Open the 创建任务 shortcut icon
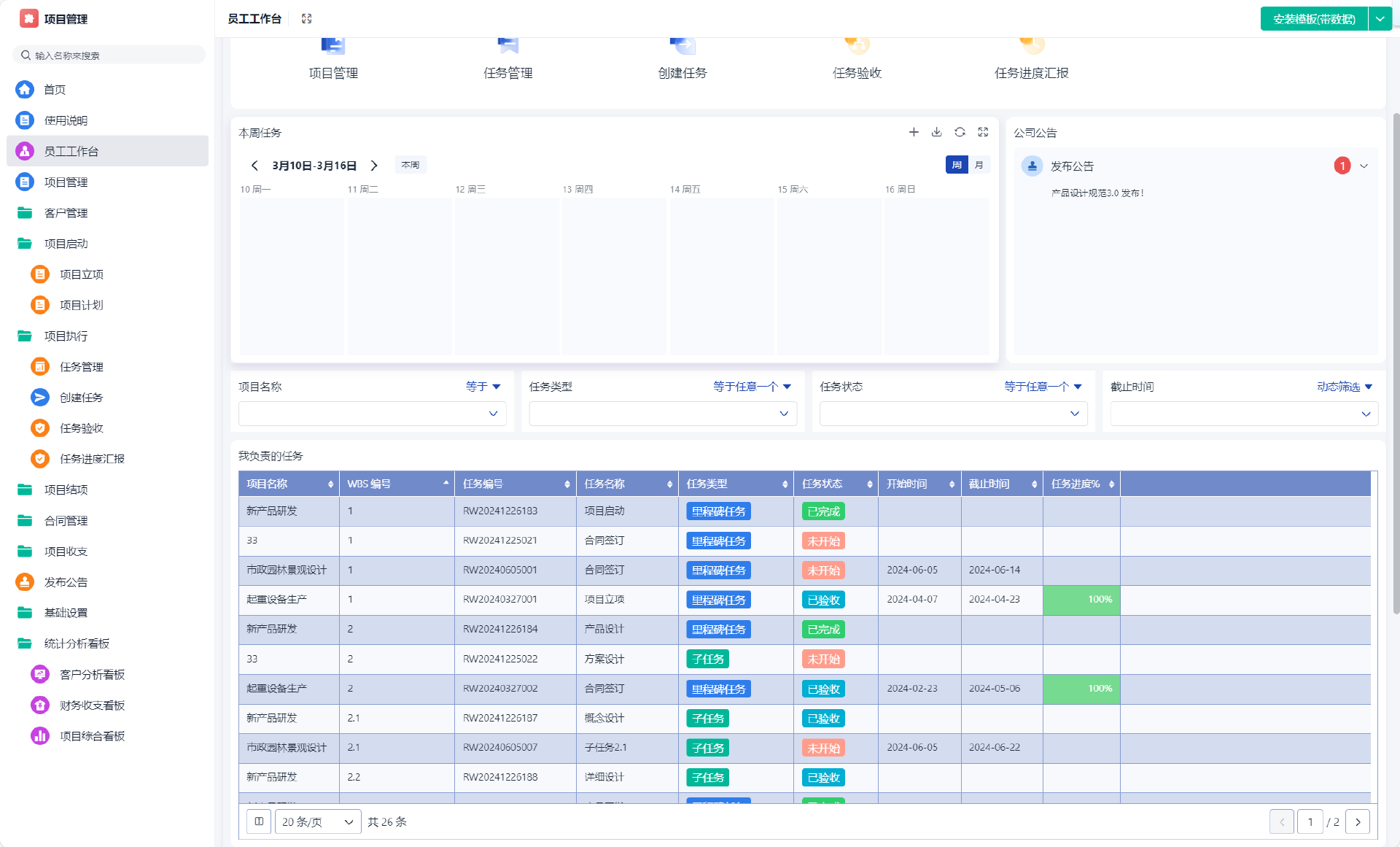 (682, 47)
